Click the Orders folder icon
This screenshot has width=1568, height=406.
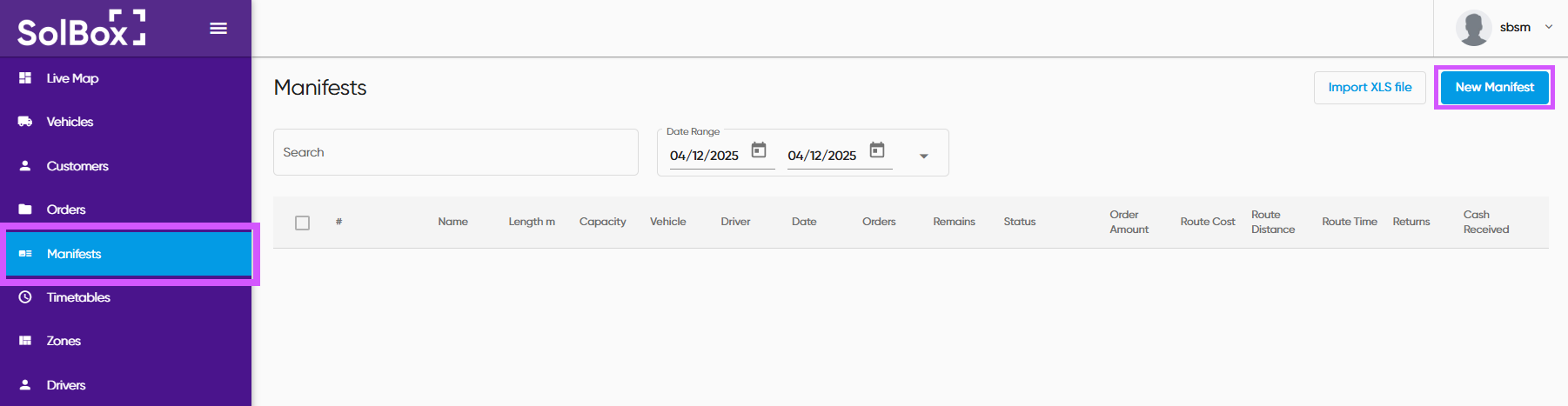tap(25, 210)
